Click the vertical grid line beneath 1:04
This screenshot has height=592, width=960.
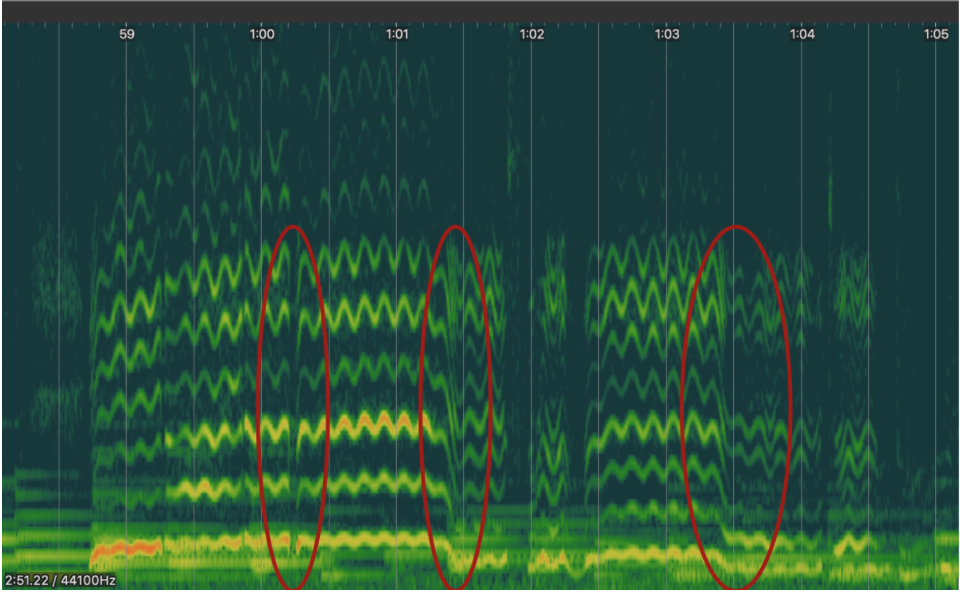802,300
